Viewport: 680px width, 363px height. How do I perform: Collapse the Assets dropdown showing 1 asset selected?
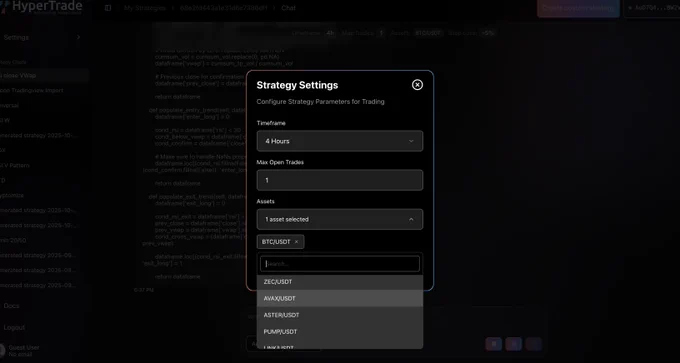click(340, 219)
